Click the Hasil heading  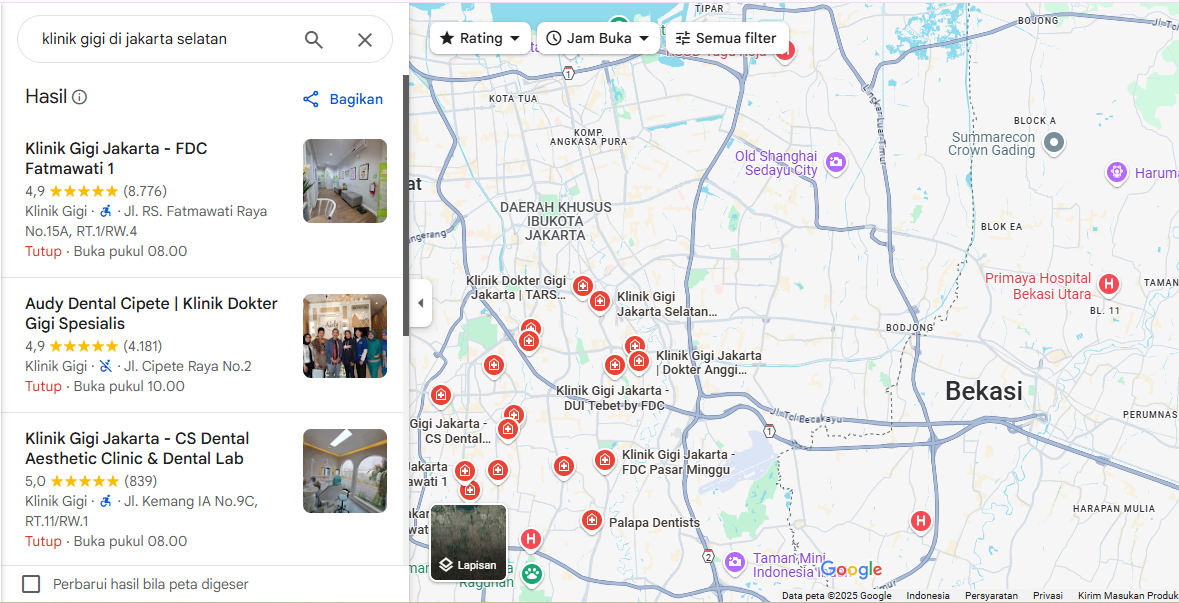pos(46,97)
